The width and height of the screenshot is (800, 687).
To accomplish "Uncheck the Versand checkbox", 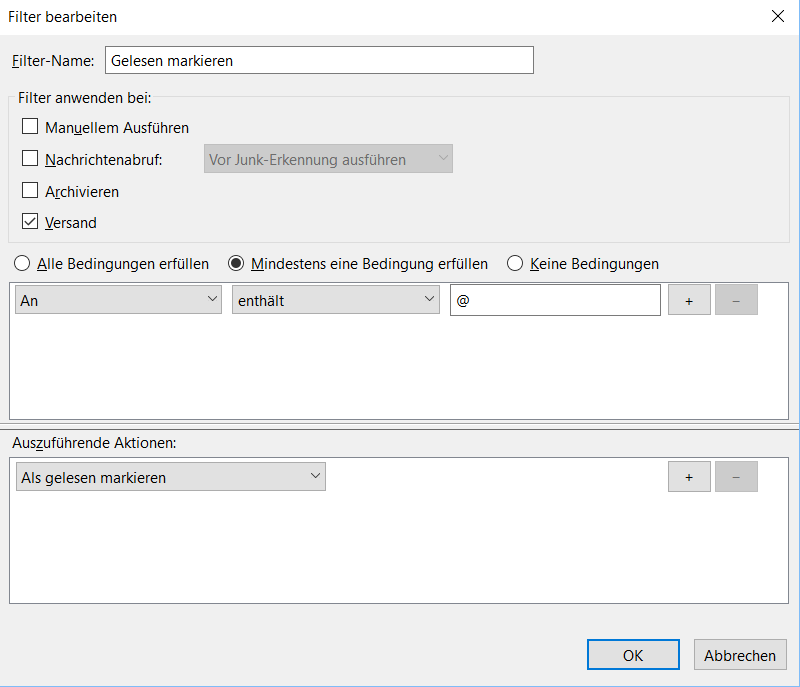I will coord(30,222).
